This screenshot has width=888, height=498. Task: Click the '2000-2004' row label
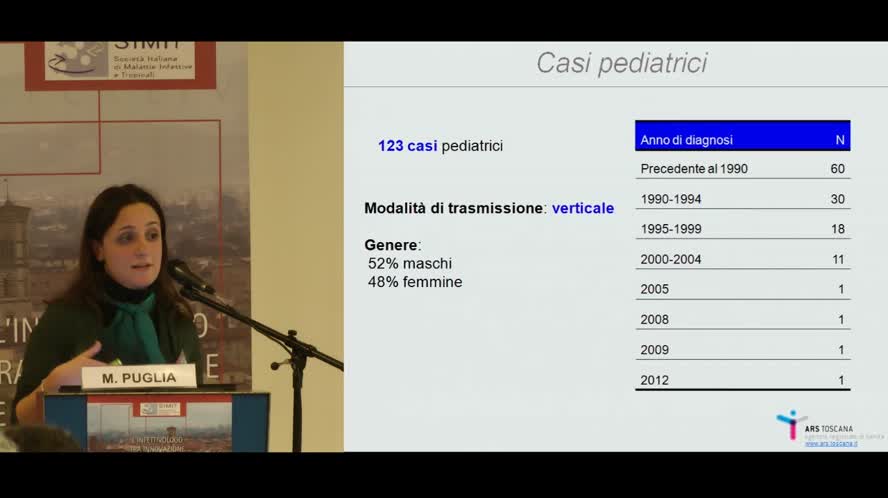(x=671, y=259)
